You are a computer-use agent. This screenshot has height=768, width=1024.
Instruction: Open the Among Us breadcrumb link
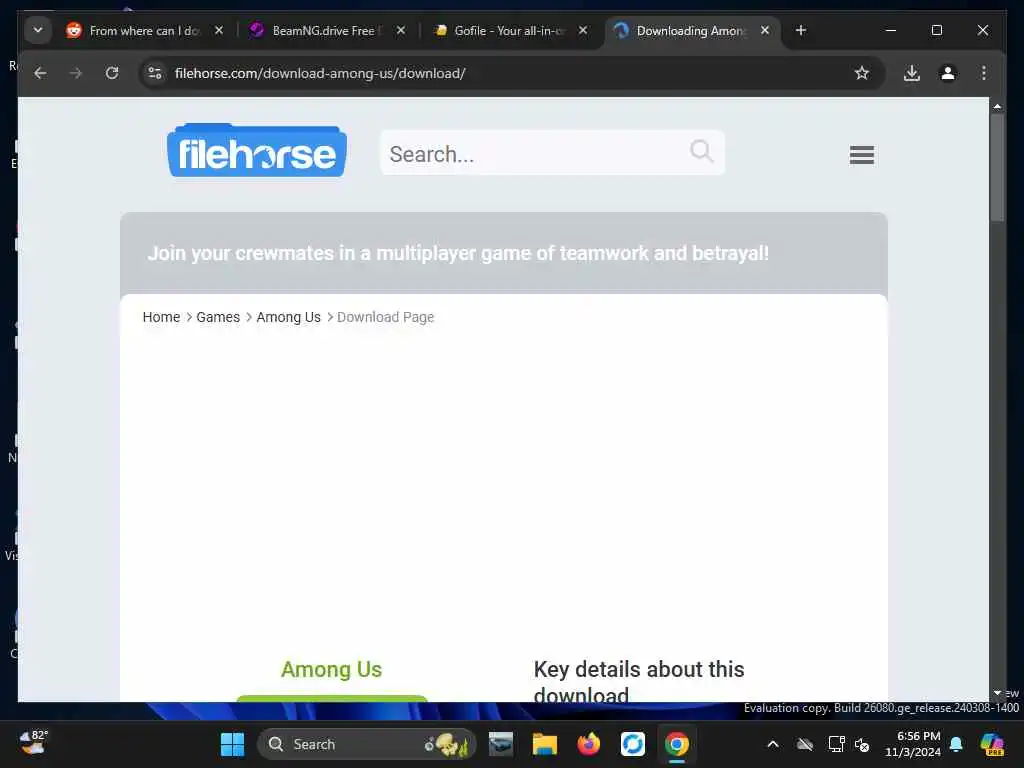pos(289,317)
